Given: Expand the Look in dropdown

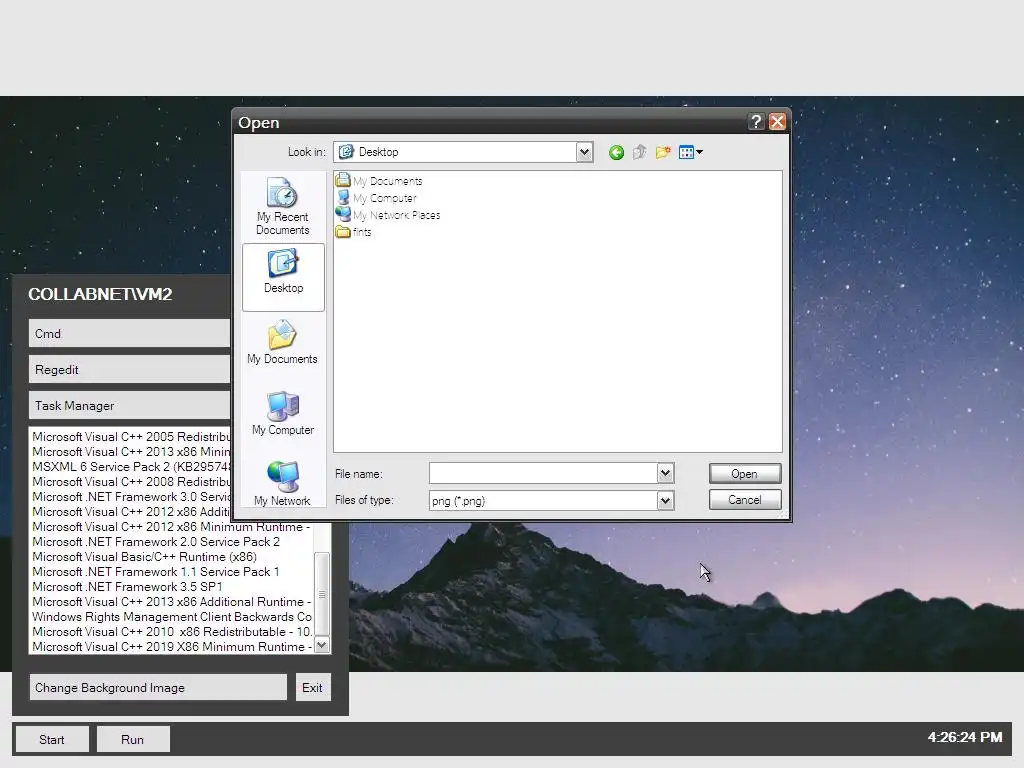Looking at the screenshot, I should point(584,152).
